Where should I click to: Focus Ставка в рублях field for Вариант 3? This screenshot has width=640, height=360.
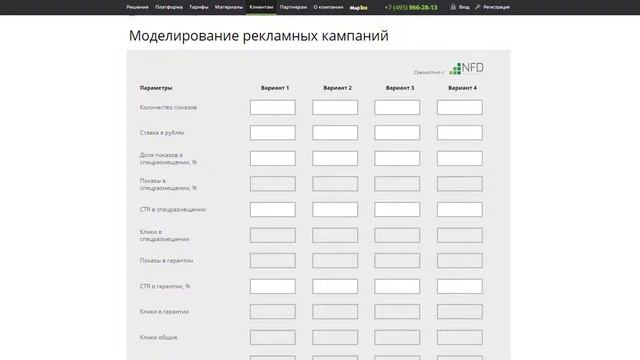[397, 133]
